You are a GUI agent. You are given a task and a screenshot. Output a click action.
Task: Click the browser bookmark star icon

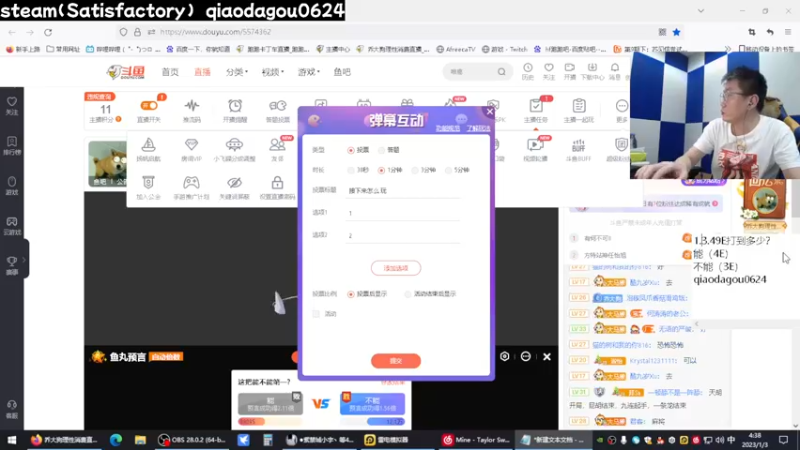(677, 32)
